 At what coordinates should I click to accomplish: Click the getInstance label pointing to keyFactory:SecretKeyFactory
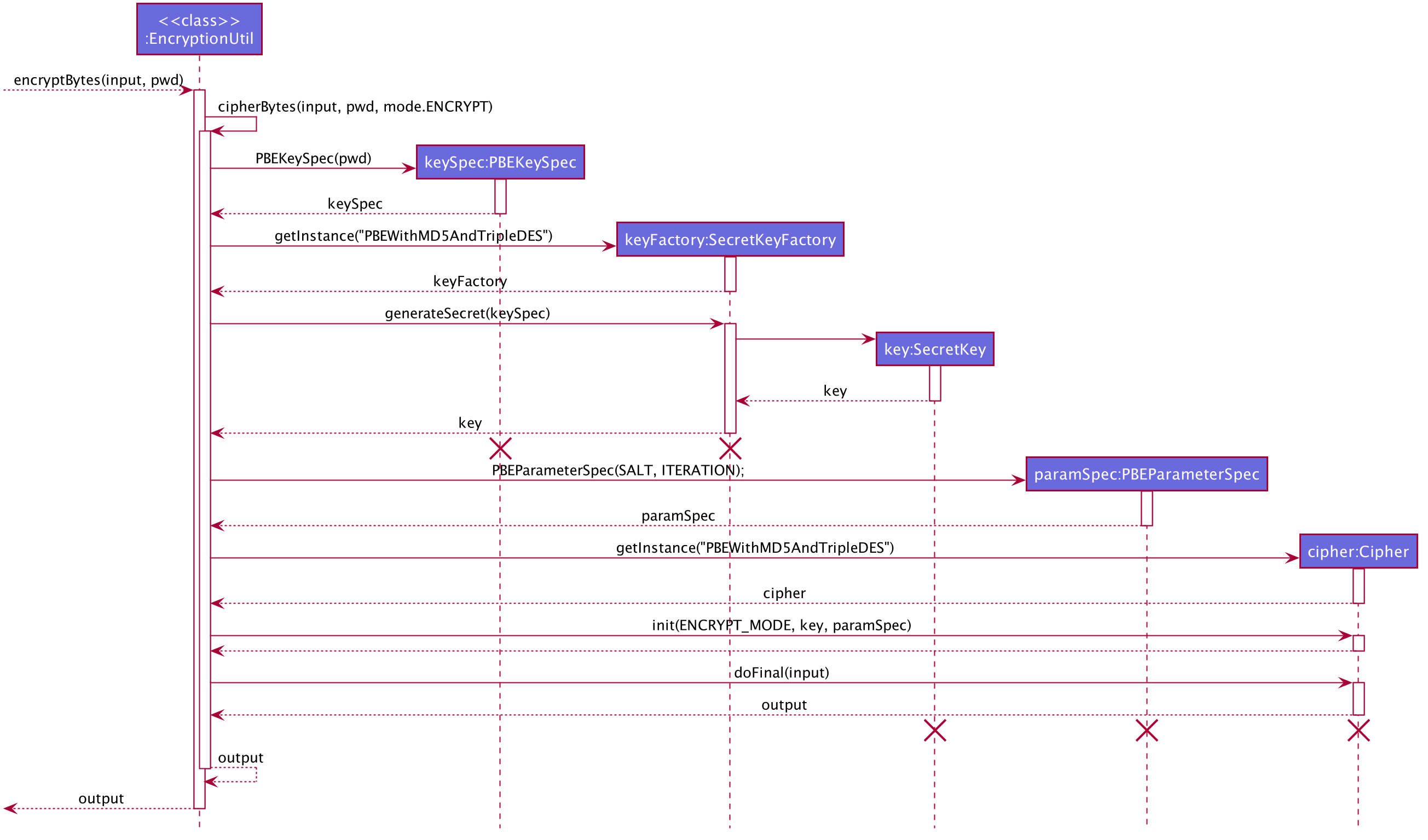(415, 237)
